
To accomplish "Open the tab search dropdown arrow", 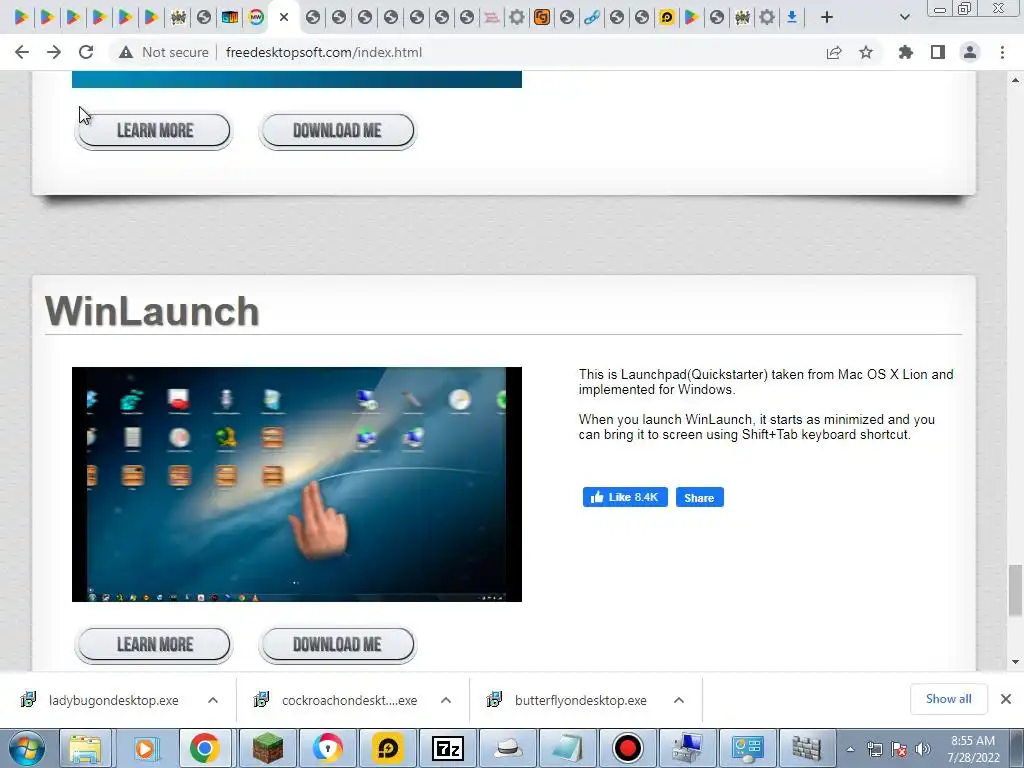I will [x=904, y=17].
